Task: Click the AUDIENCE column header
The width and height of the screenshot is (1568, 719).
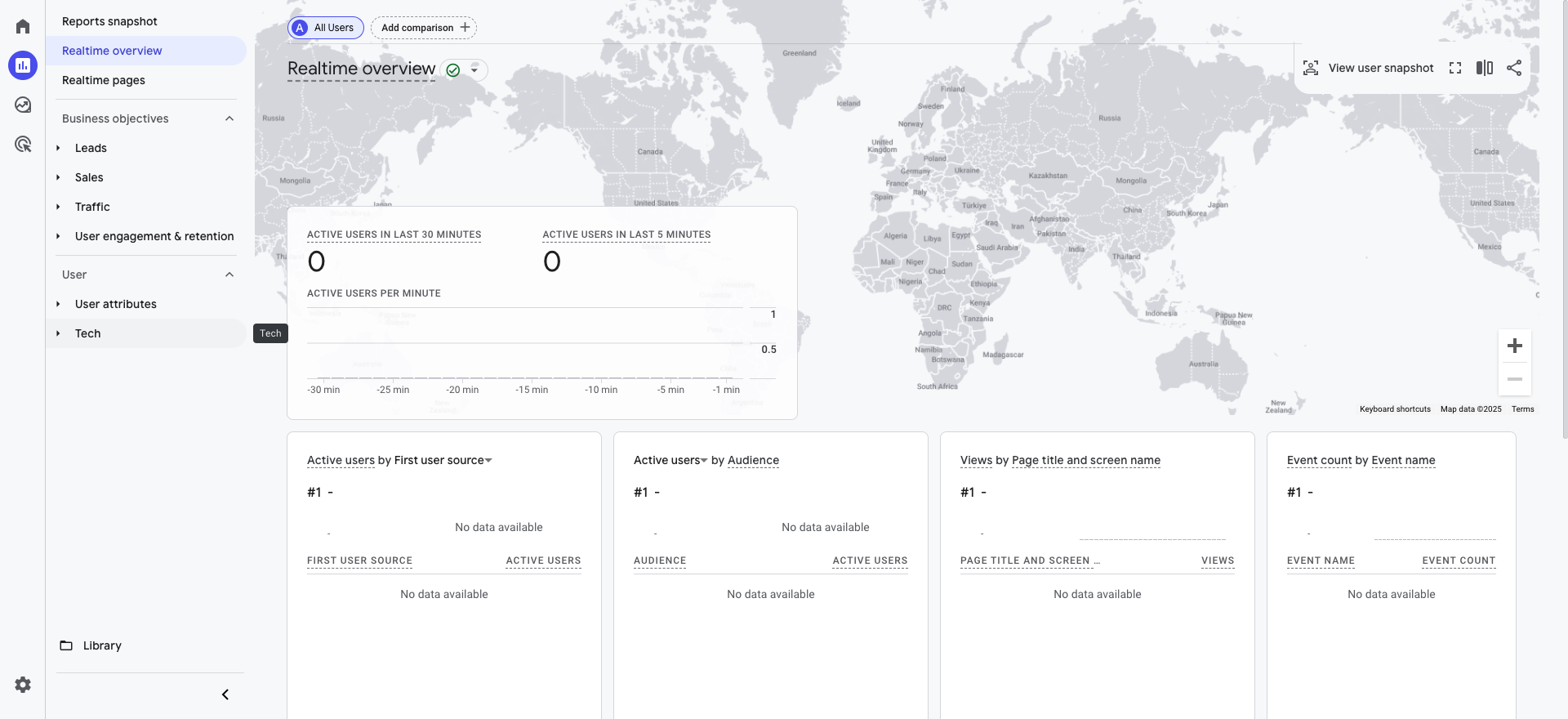Action: tap(660, 560)
